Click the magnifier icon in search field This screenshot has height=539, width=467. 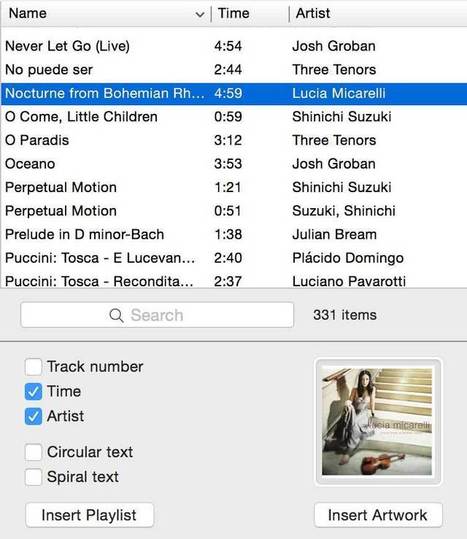tap(116, 315)
